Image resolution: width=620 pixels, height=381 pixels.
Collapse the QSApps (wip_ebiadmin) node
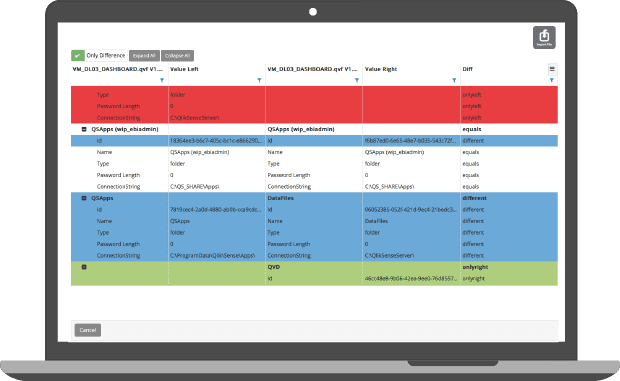[84, 129]
